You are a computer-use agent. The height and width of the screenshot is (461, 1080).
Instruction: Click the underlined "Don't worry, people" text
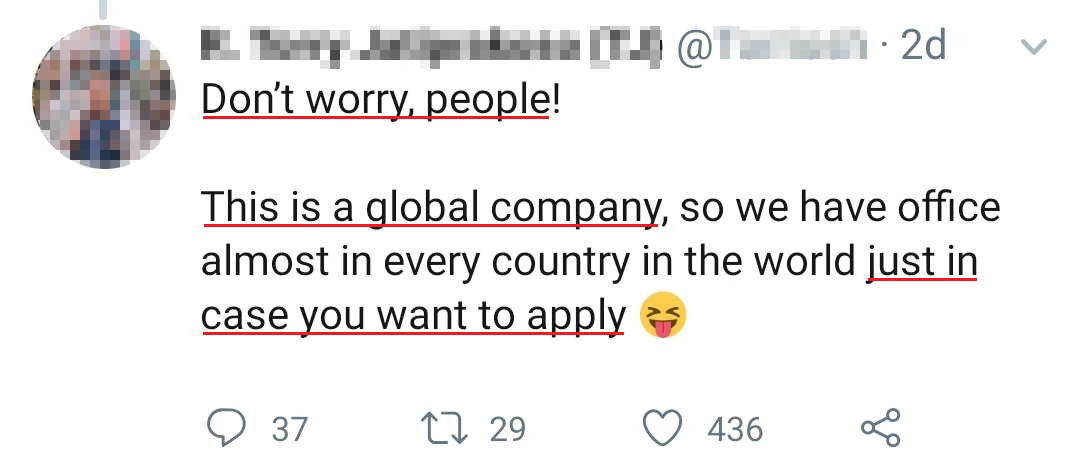pyautogui.click(x=375, y=100)
